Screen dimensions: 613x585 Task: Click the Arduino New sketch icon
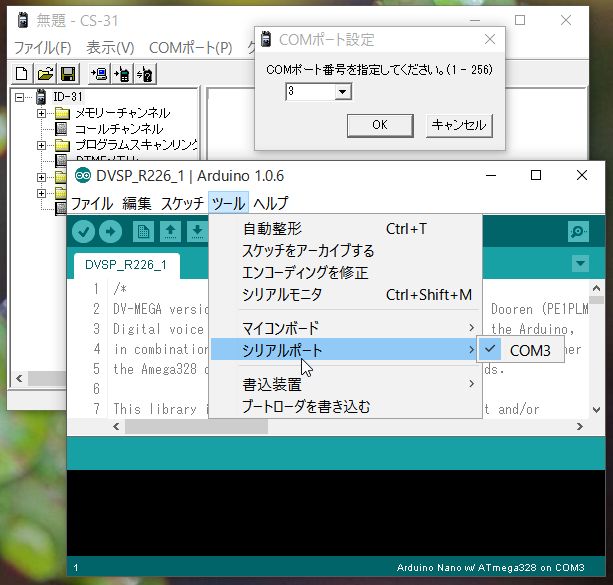tap(144, 231)
